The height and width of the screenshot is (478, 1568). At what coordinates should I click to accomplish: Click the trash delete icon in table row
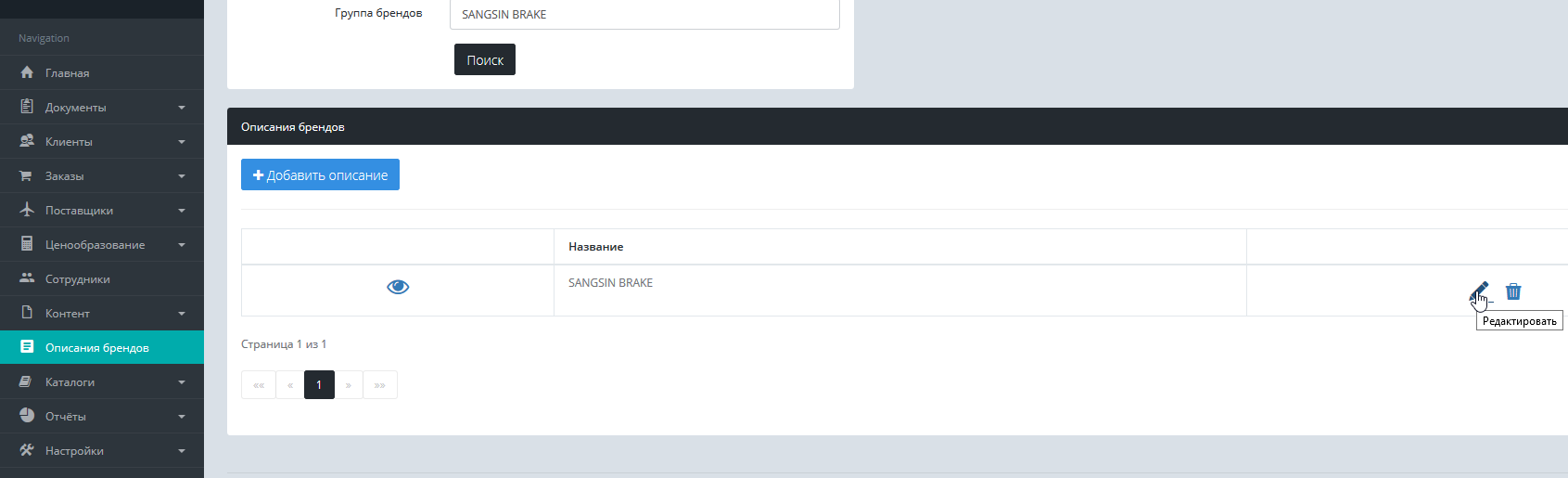[1513, 291]
